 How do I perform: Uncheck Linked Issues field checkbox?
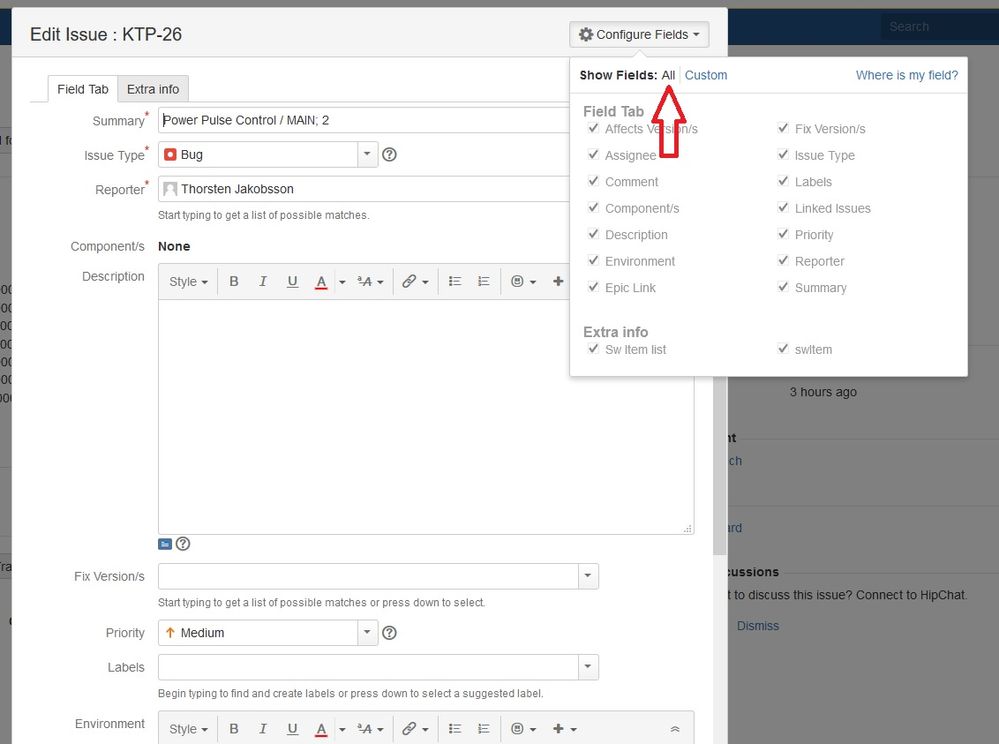coord(783,208)
